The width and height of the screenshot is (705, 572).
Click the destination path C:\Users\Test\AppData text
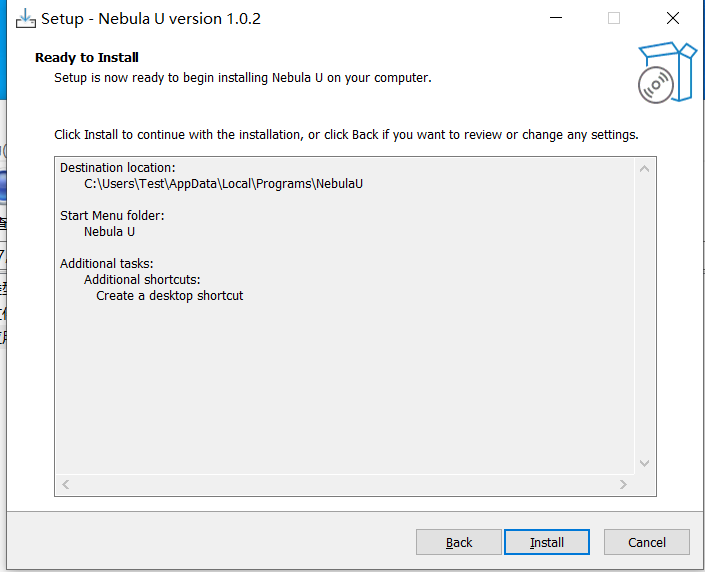[x=223, y=184]
